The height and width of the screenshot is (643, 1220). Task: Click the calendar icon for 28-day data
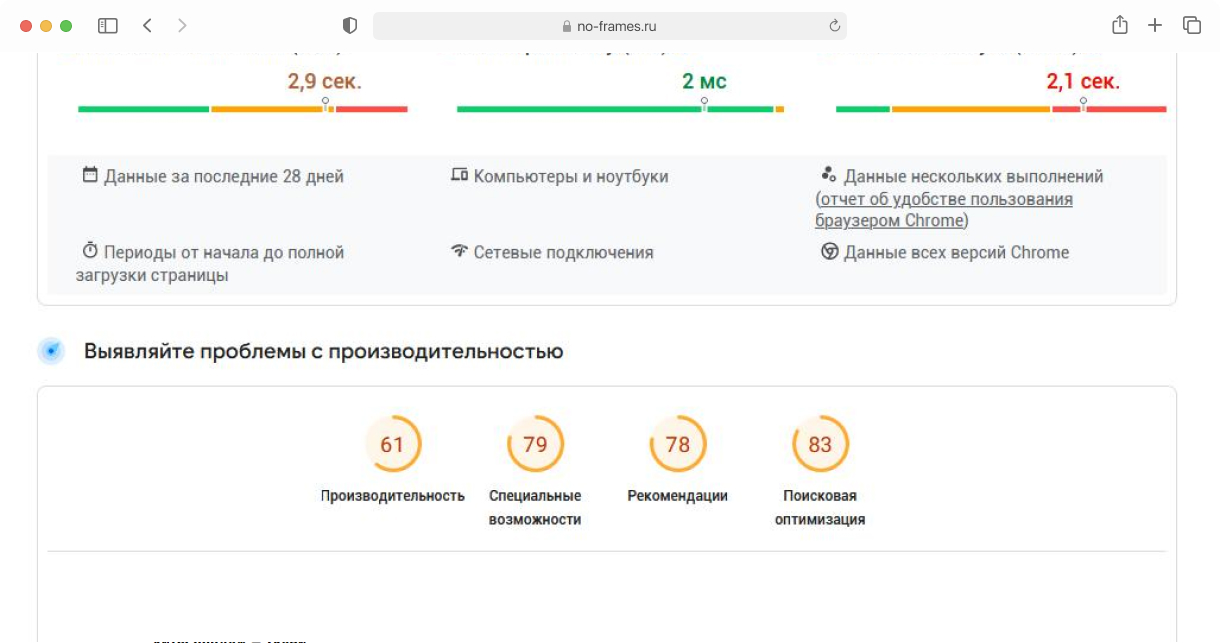(x=90, y=176)
